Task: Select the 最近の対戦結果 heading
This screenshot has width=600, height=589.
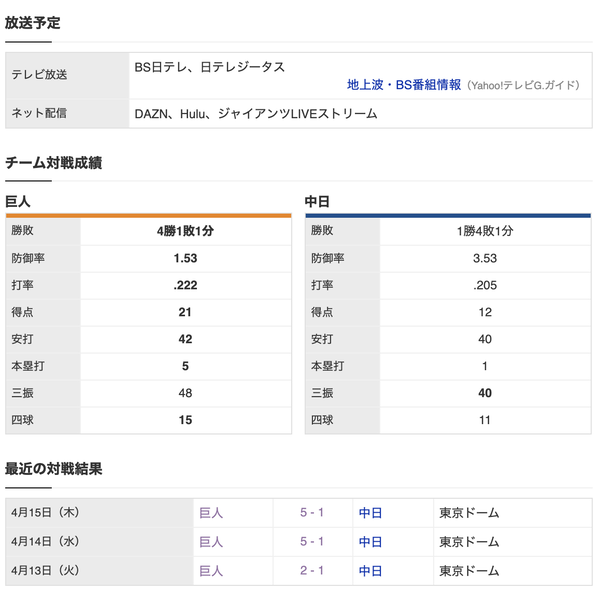Action: click(54, 469)
